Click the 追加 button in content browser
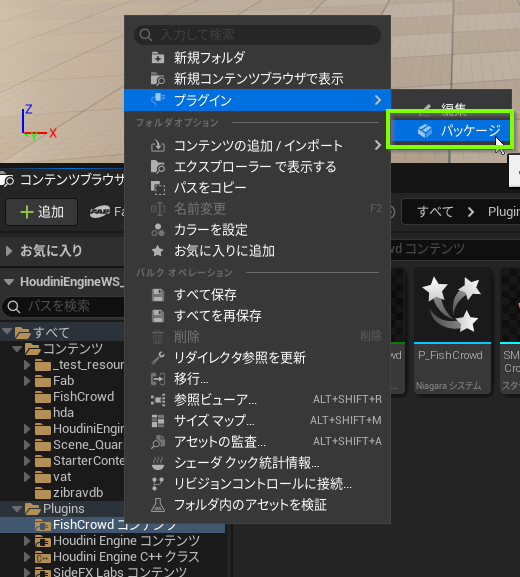Screen dimensions: 520x577 coord(42,212)
